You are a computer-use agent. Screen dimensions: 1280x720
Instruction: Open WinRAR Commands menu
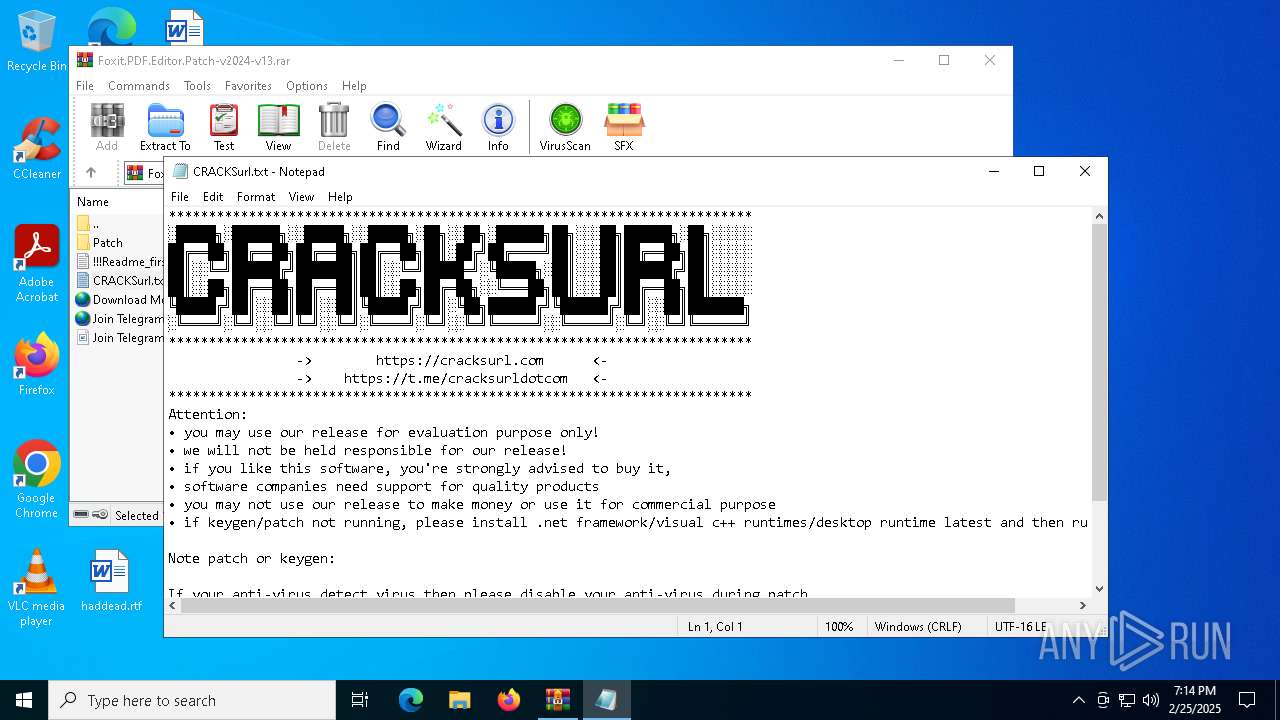click(x=139, y=86)
